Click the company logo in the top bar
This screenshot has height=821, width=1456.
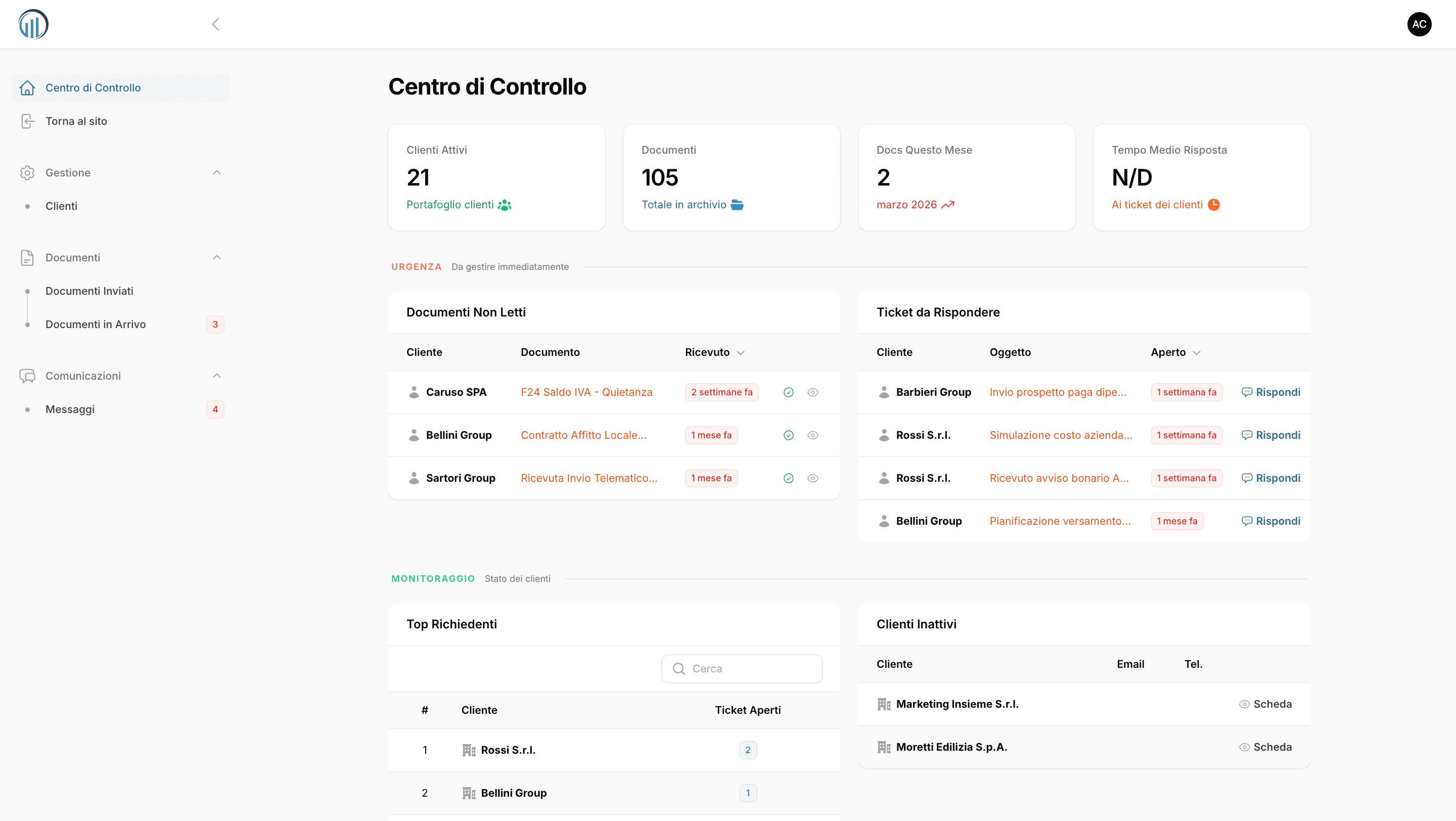[32, 24]
